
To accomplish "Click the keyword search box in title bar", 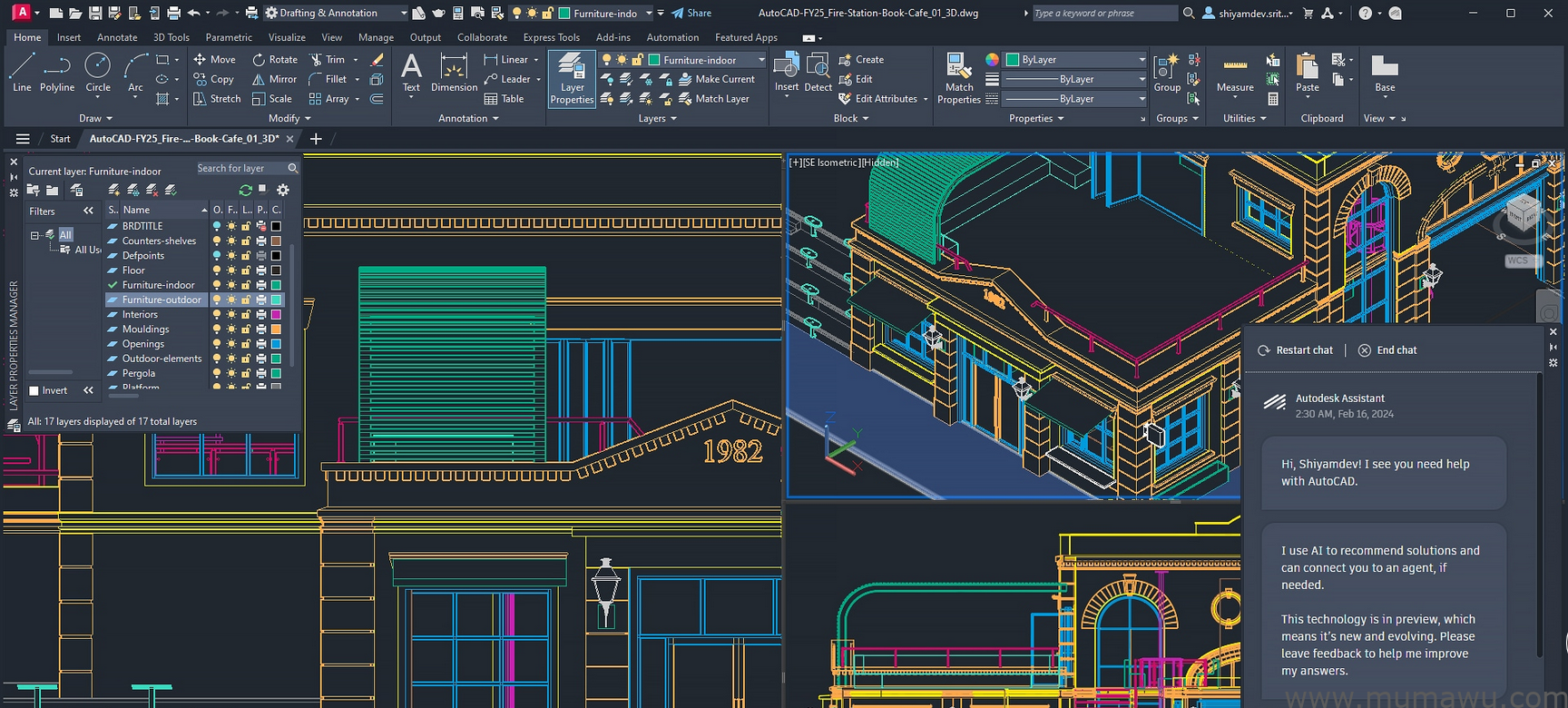I will pos(1104,13).
